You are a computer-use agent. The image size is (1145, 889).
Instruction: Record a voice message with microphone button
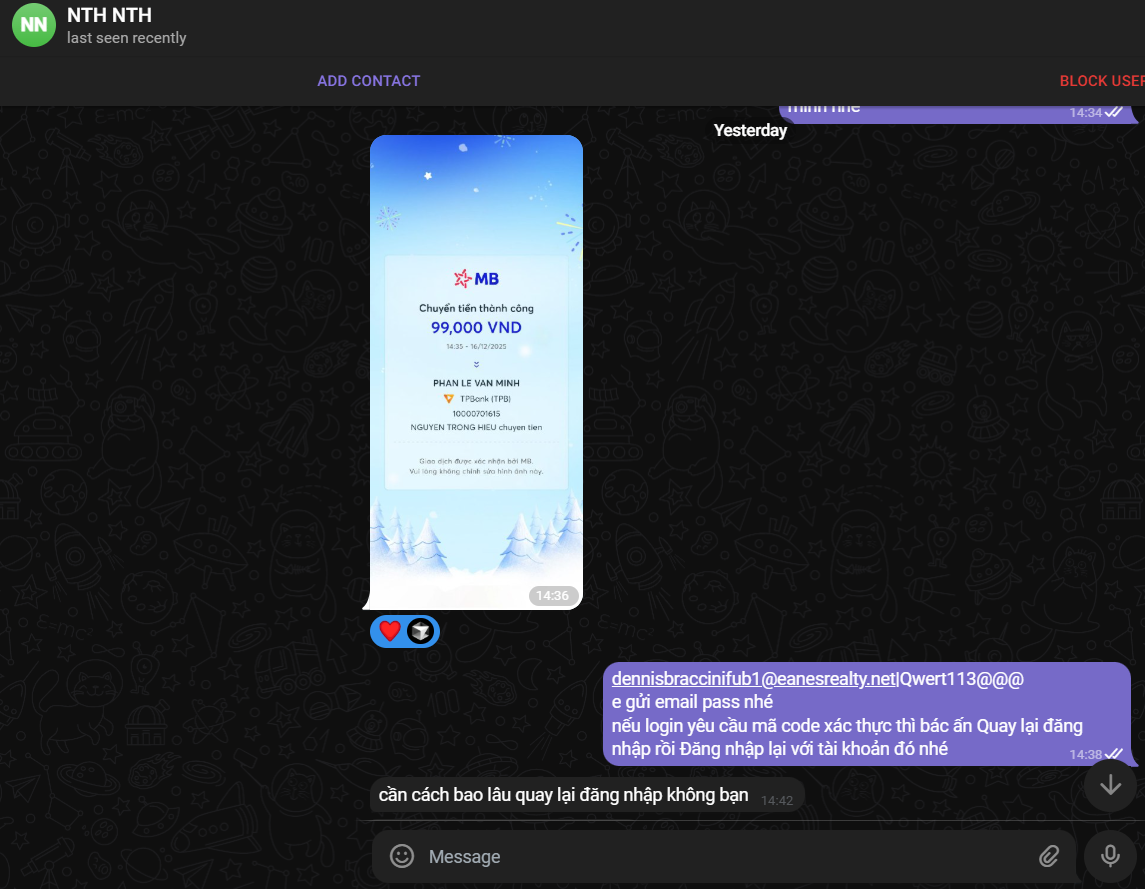tap(1110, 855)
